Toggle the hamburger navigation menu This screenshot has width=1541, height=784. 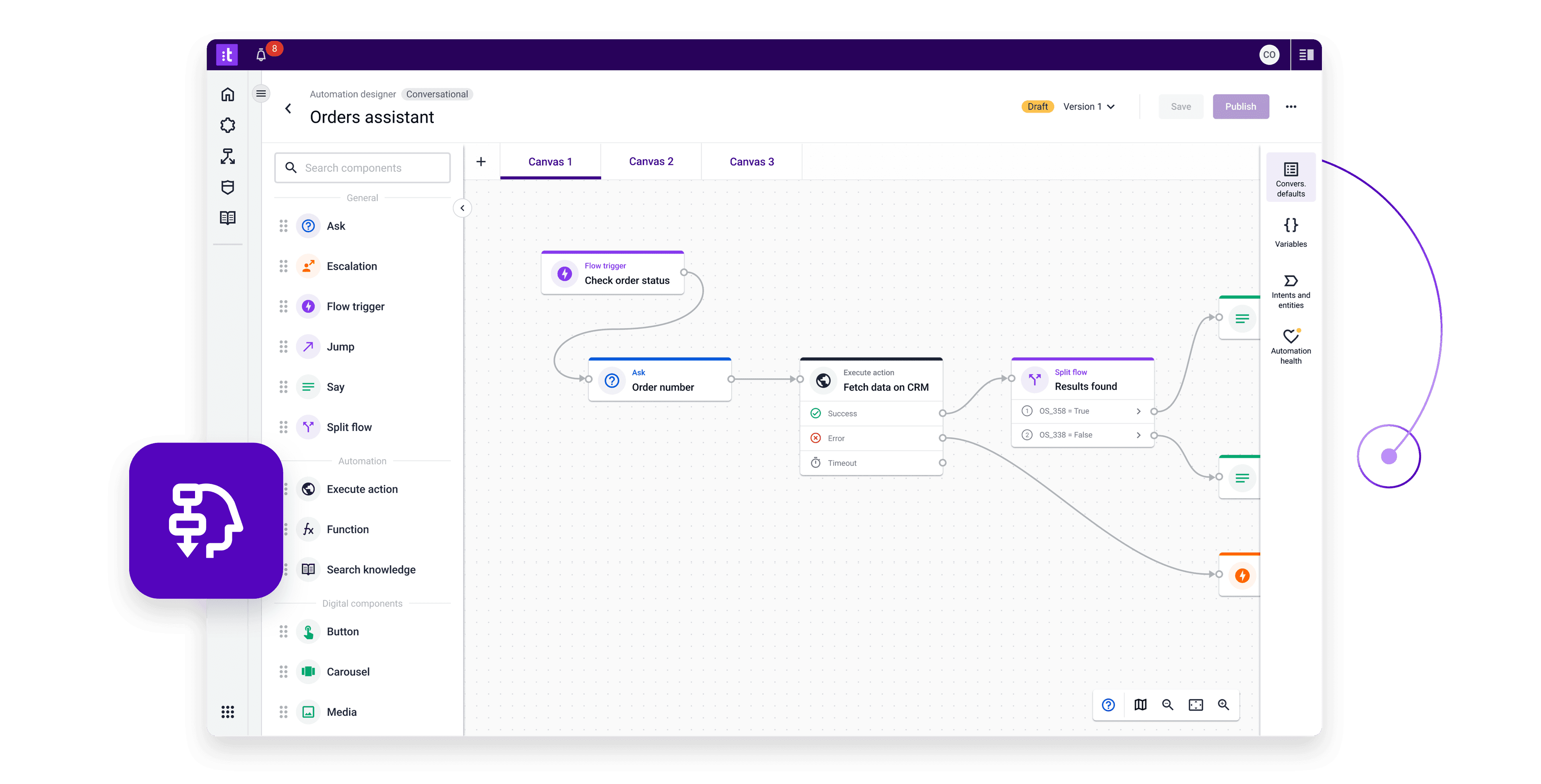261,94
